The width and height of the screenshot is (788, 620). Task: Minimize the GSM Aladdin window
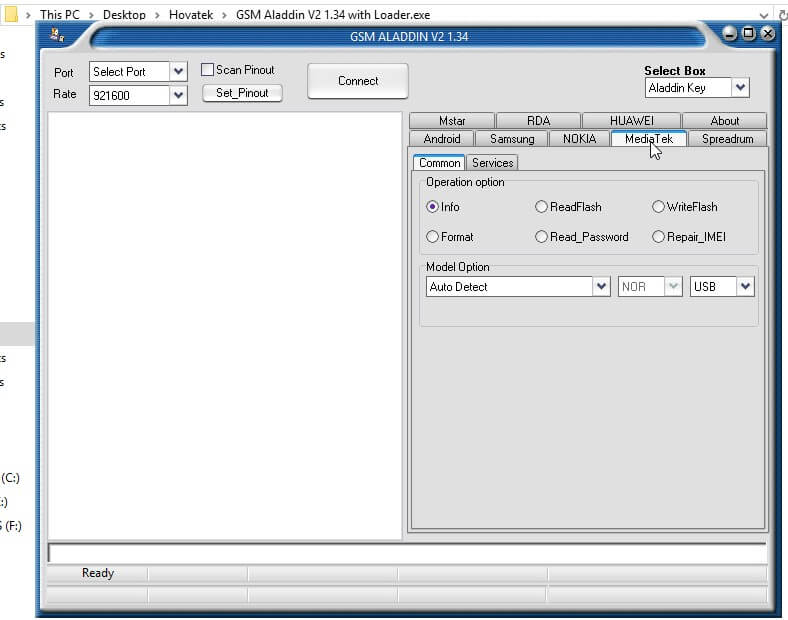pos(730,34)
